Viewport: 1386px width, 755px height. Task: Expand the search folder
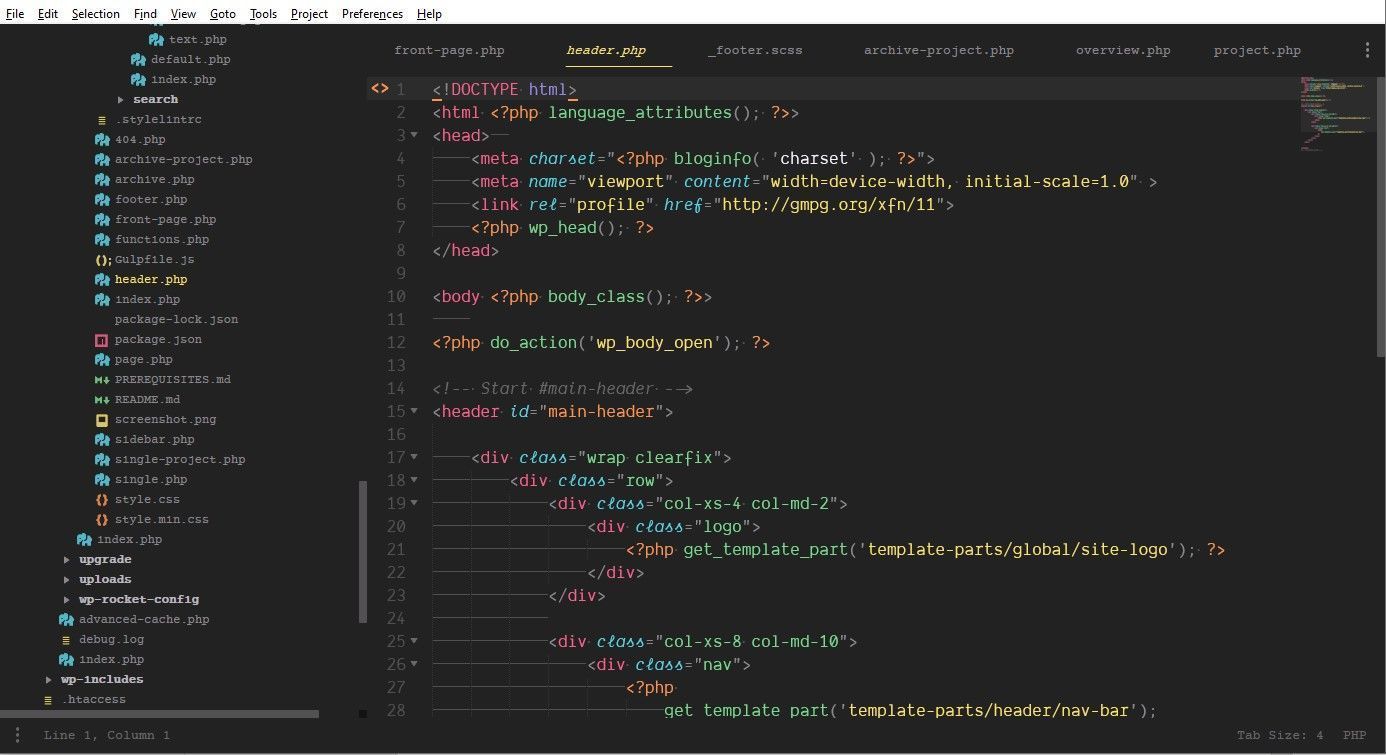[121, 100]
